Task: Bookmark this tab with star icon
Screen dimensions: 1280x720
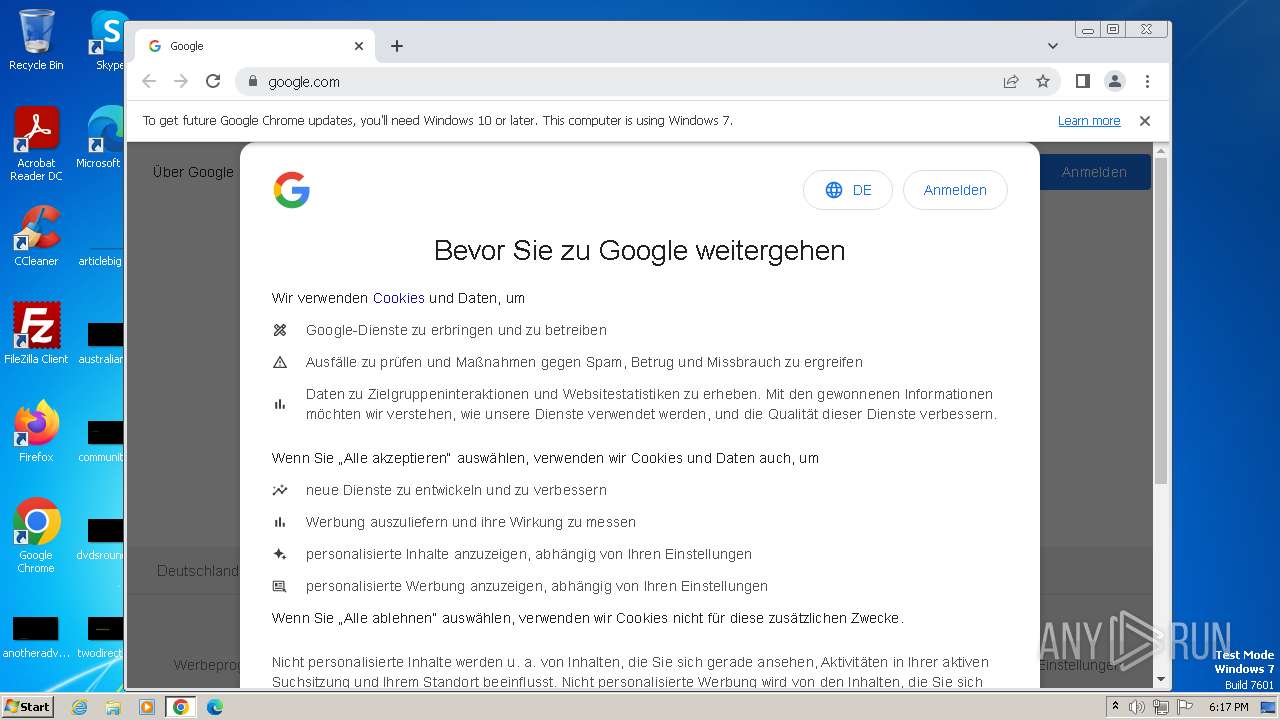Action: [x=1043, y=82]
